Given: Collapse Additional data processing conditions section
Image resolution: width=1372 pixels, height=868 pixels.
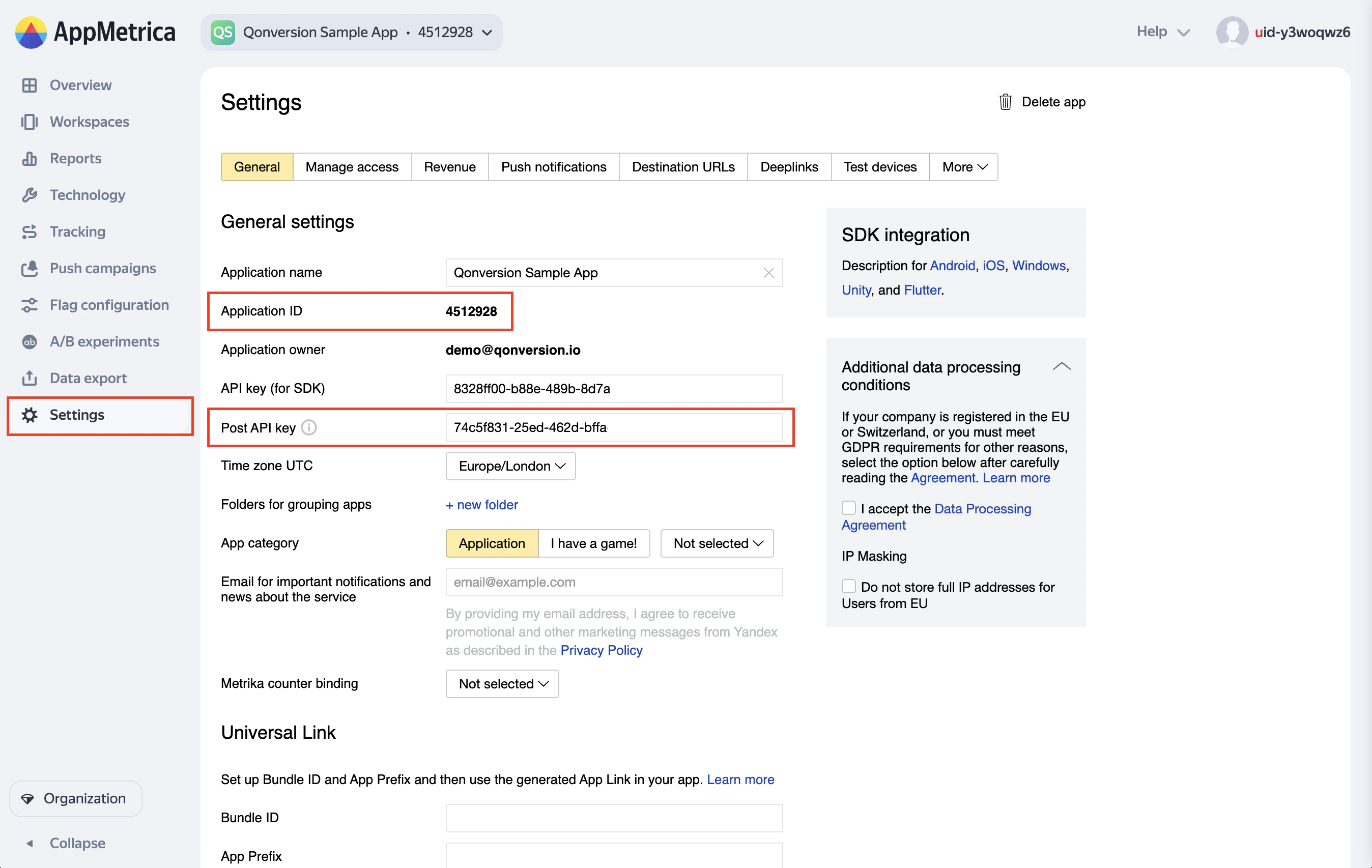Looking at the screenshot, I should 1061,367.
